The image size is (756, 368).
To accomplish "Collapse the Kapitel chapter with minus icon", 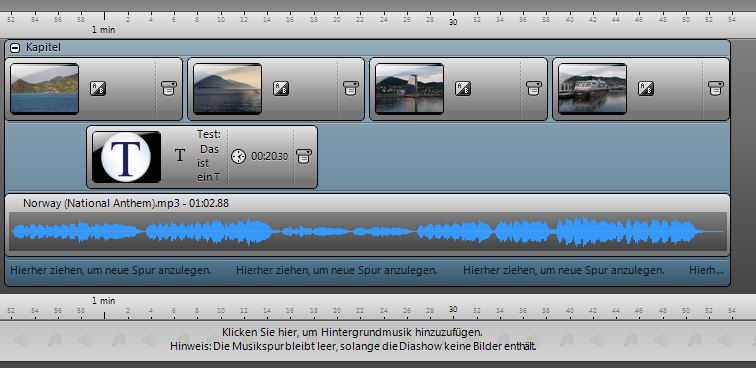I will (15, 48).
